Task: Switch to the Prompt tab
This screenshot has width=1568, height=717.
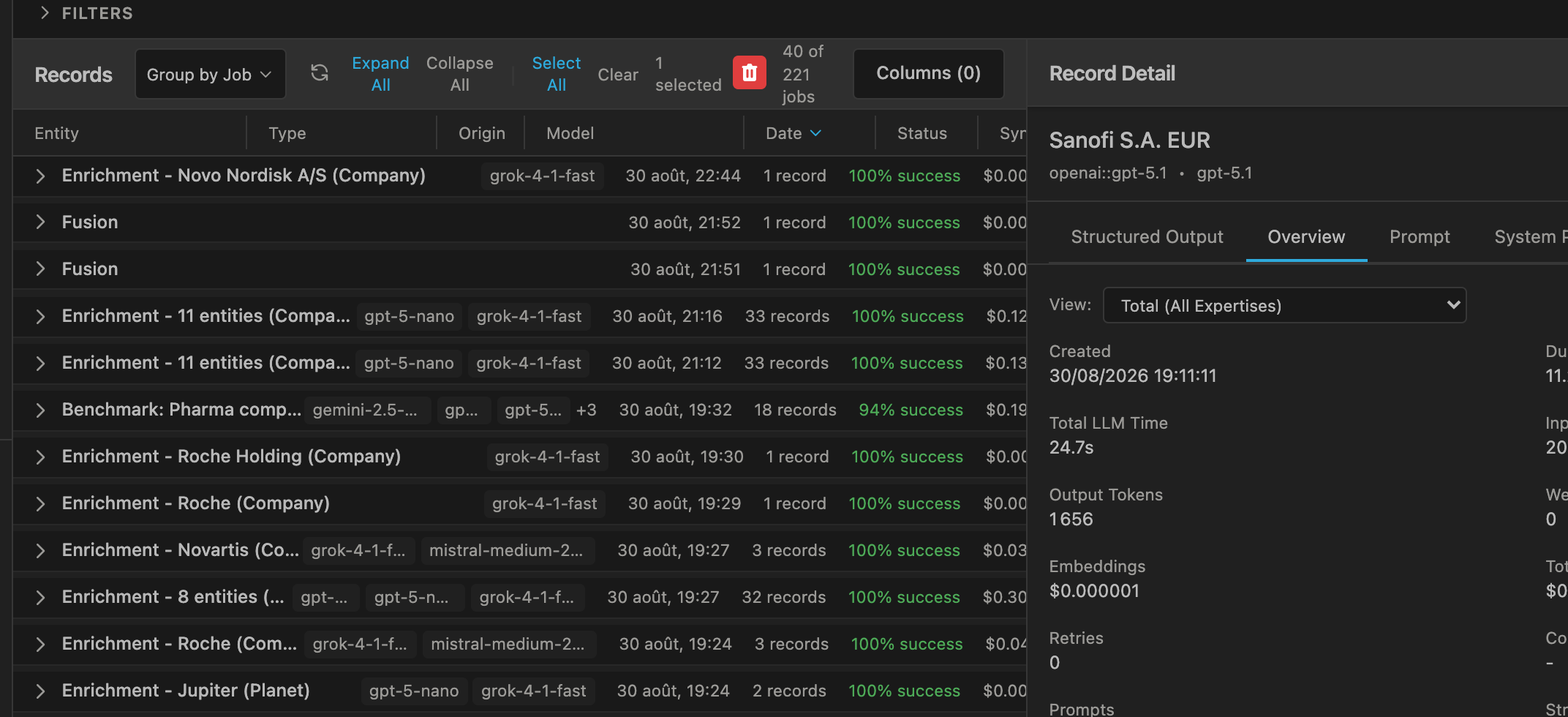Action: pyautogui.click(x=1420, y=237)
